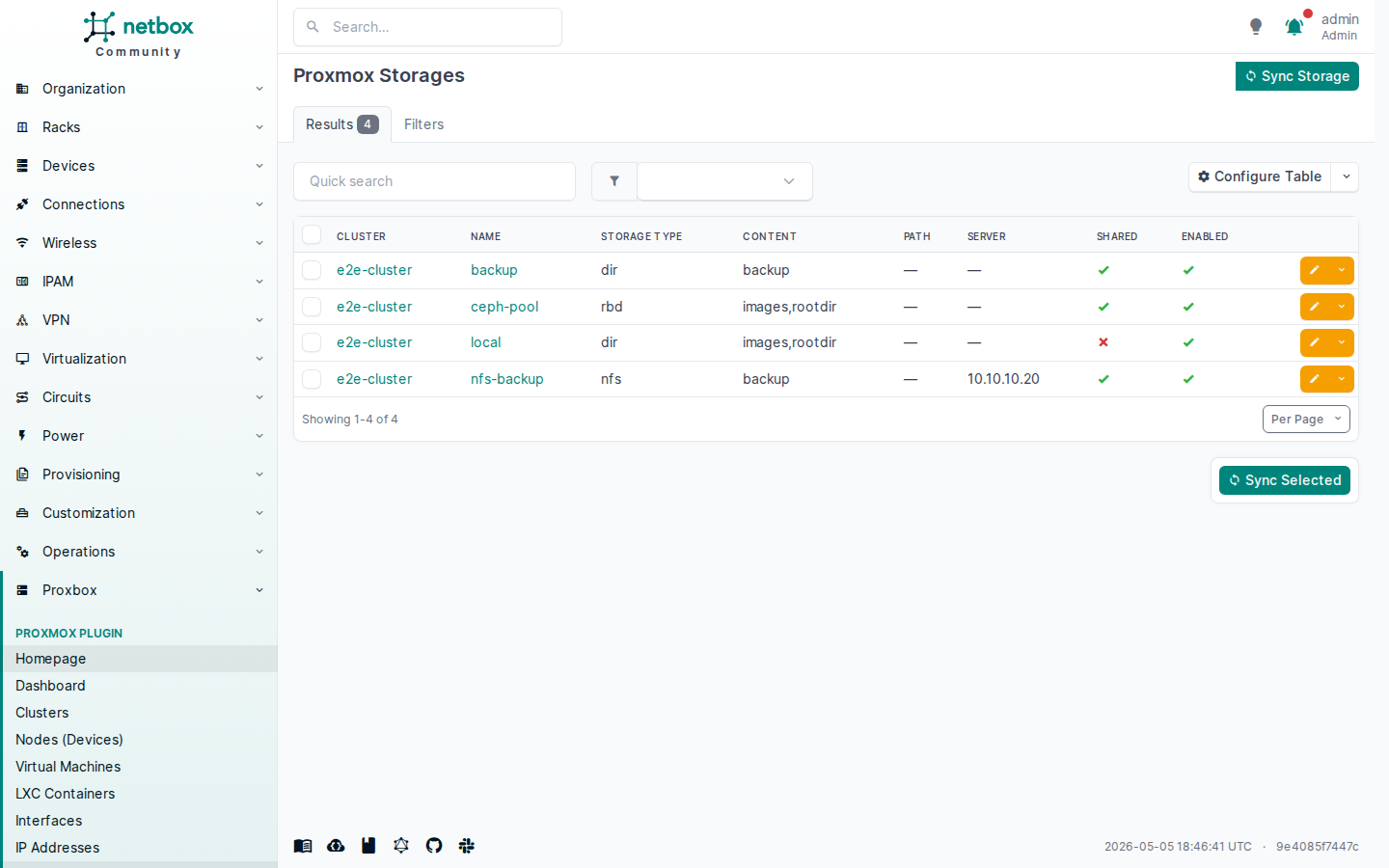Edit the ceph-pool storage with pencil icon
This screenshot has height=868, width=1389.
[x=1315, y=307]
